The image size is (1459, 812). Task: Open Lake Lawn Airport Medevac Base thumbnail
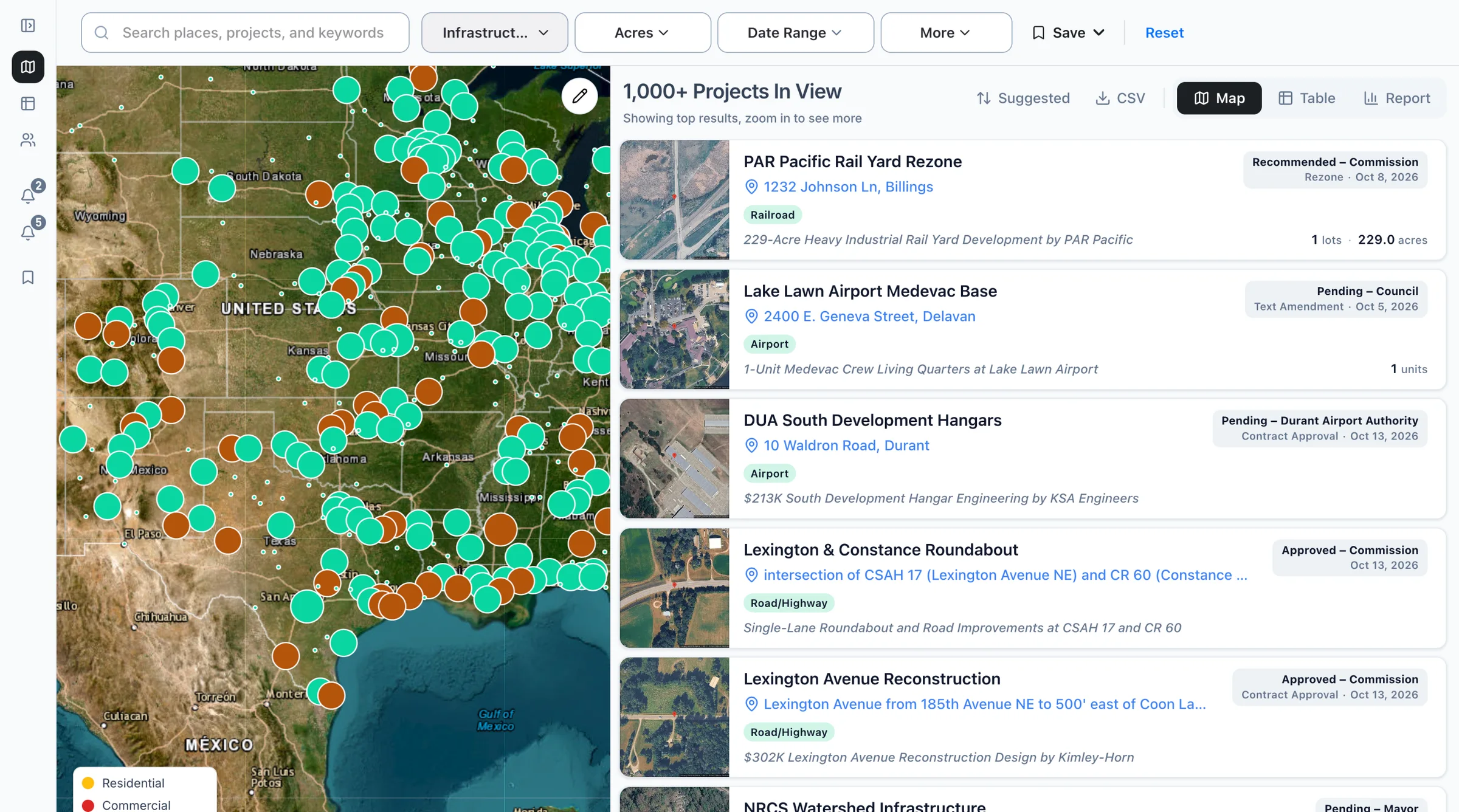(x=674, y=329)
